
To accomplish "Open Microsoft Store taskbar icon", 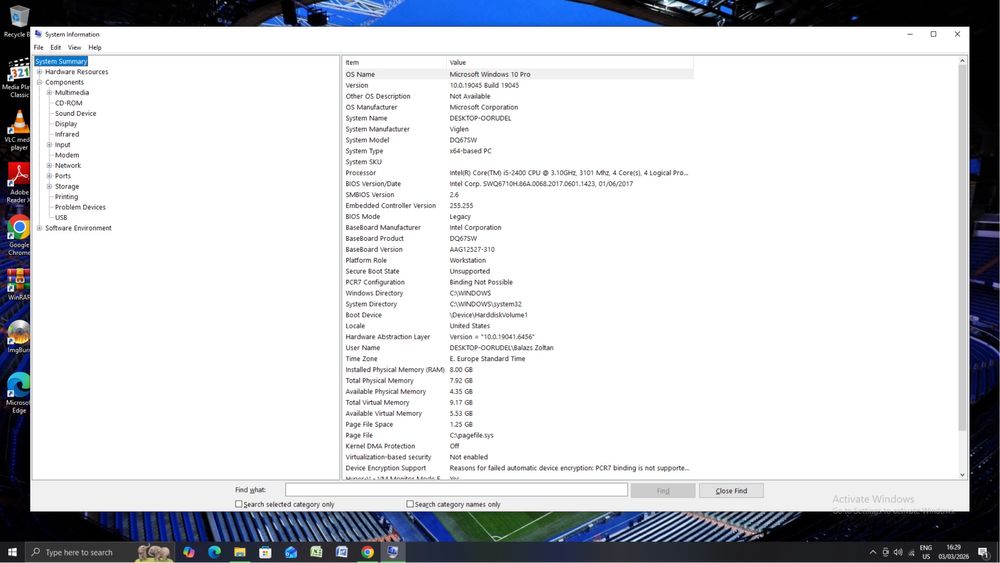I will tap(265, 552).
